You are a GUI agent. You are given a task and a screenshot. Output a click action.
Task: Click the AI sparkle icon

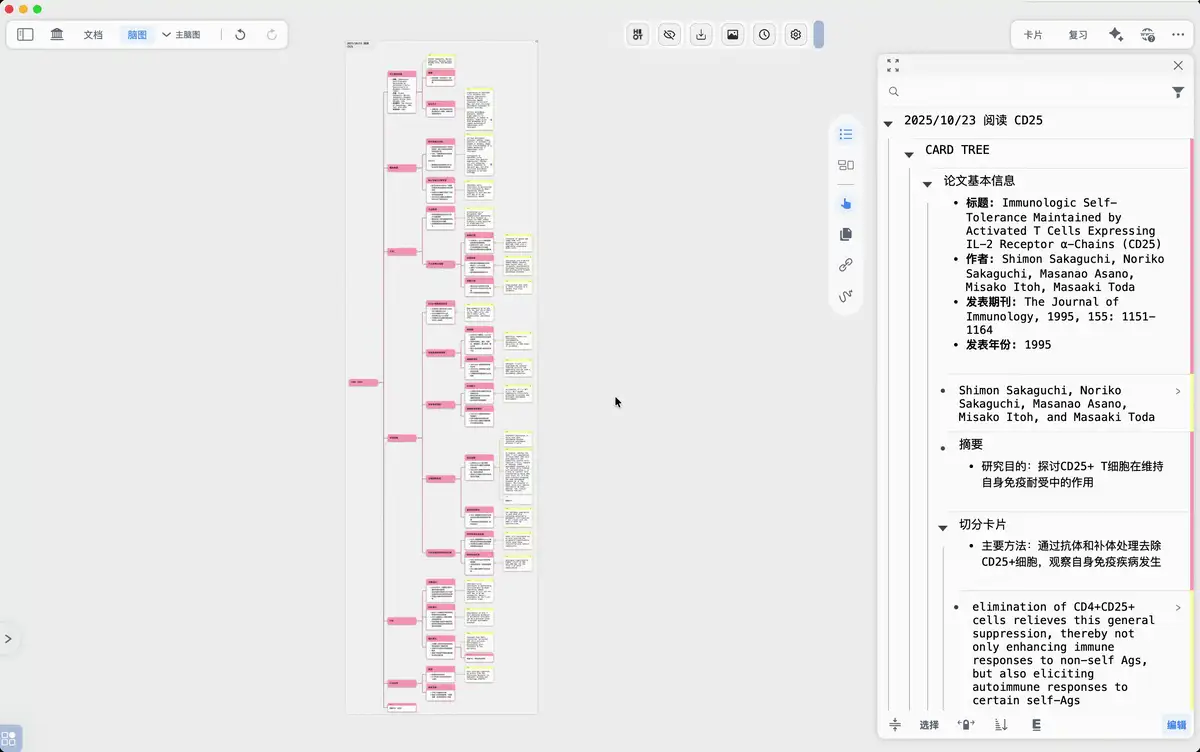1116,34
